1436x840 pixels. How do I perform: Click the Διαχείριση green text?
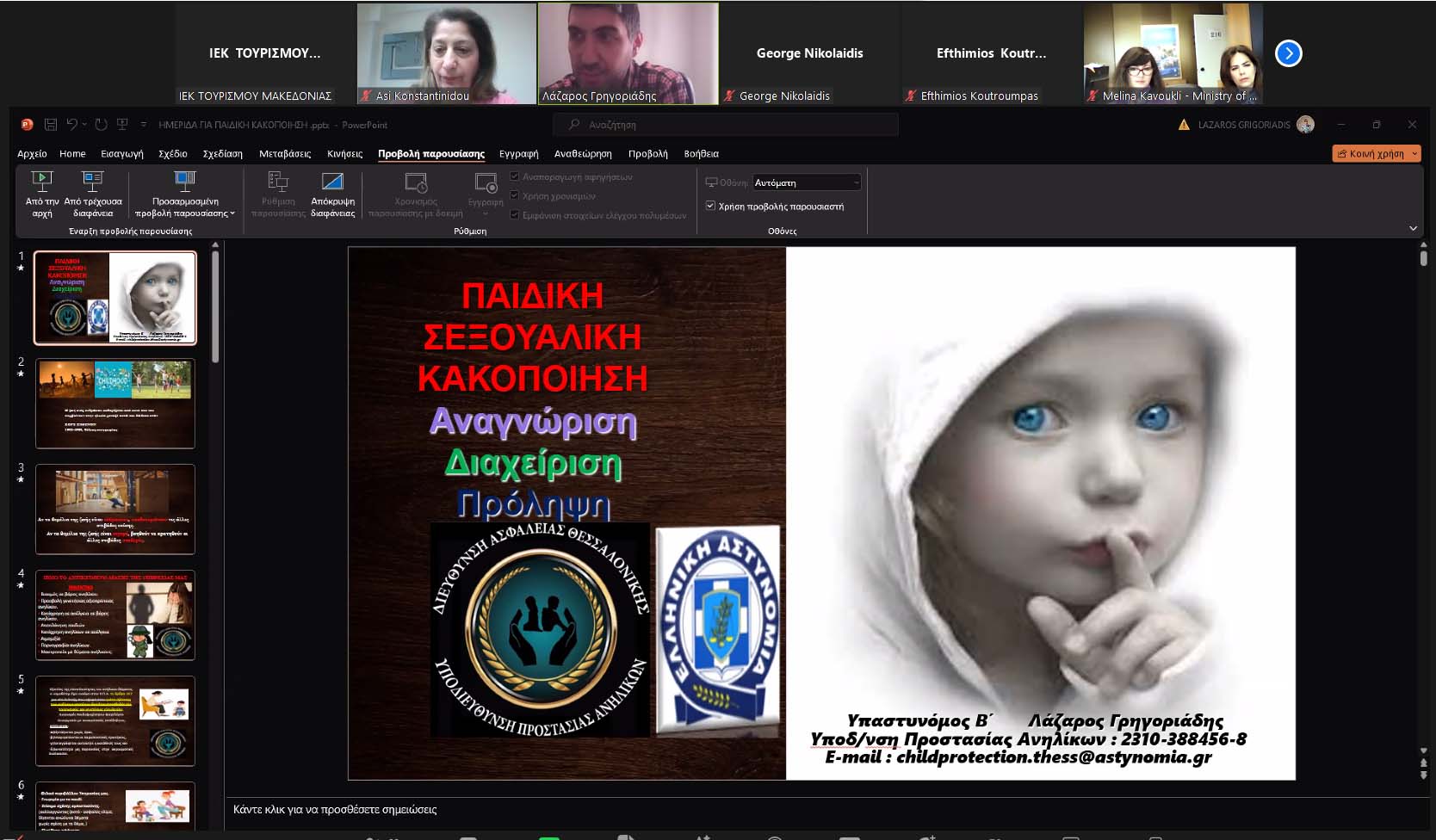(533, 465)
